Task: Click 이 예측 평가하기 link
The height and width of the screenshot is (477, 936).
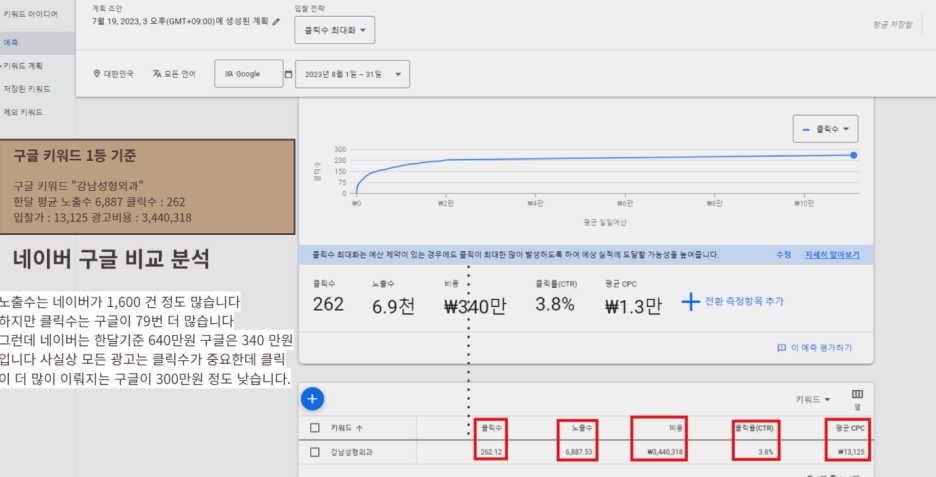Action: click(x=821, y=347)
